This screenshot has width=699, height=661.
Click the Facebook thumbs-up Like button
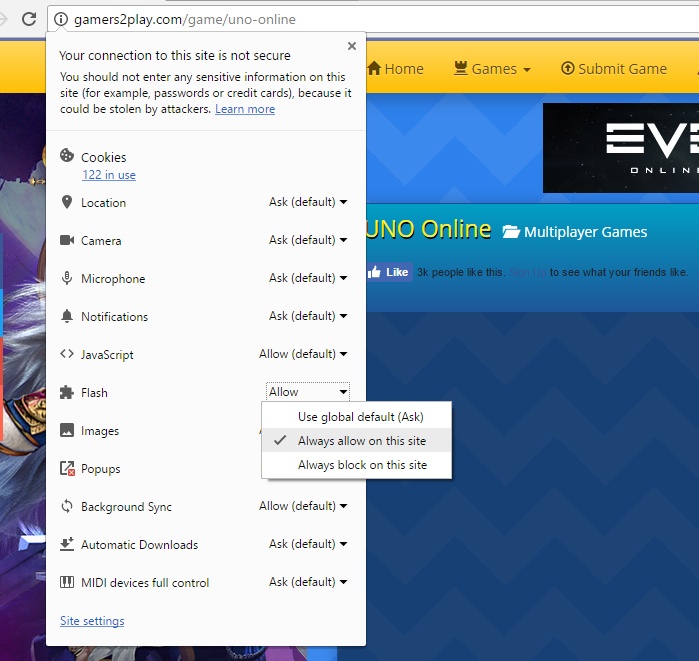click(x=389, y=272)
